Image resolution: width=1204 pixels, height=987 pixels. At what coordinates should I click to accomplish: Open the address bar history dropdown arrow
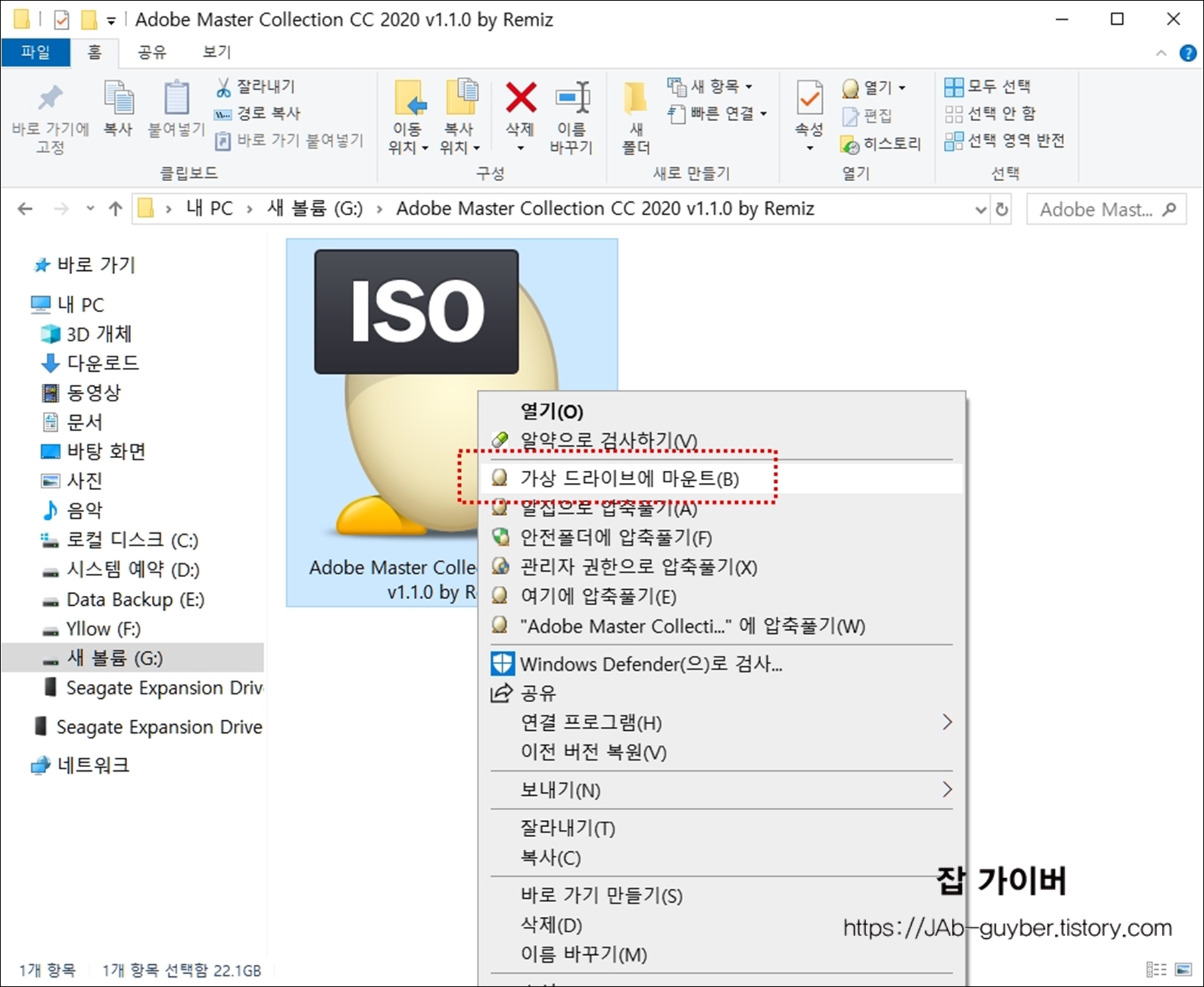(981, 209)
